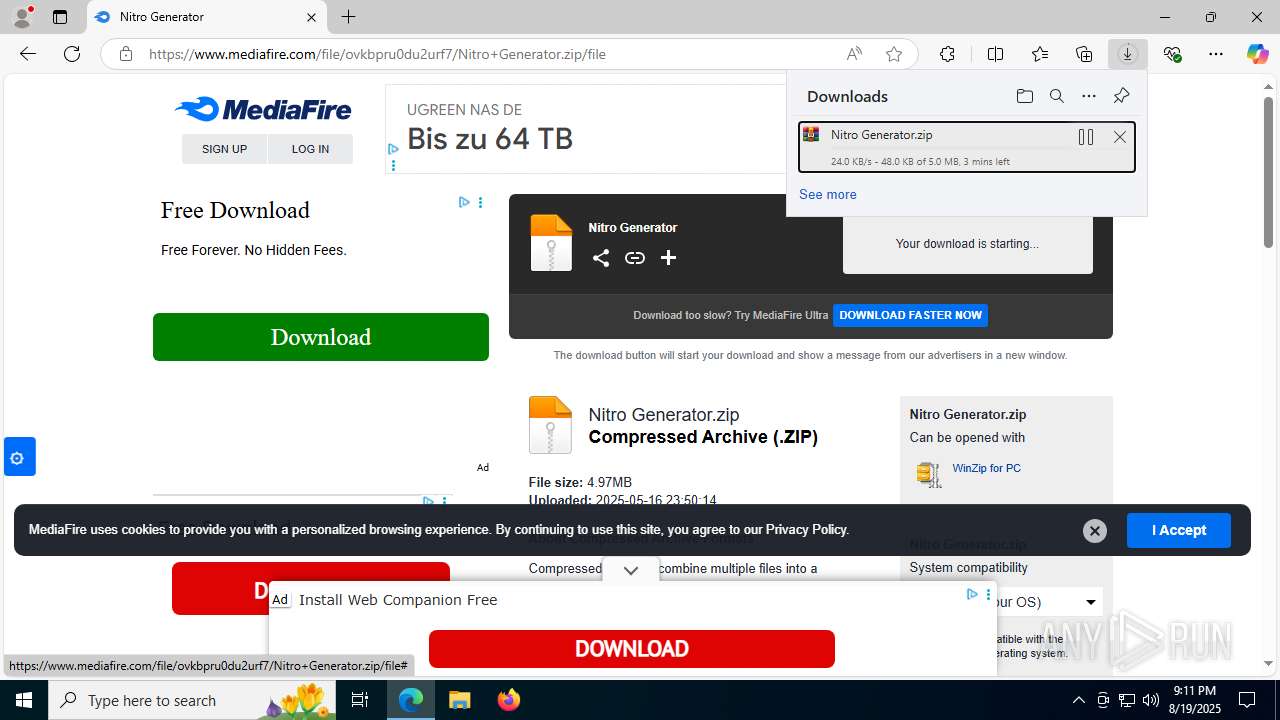This screenshot has width=1280, height=720.
Task: Accept cookies with I Accept
Action: click(1179, 530)
